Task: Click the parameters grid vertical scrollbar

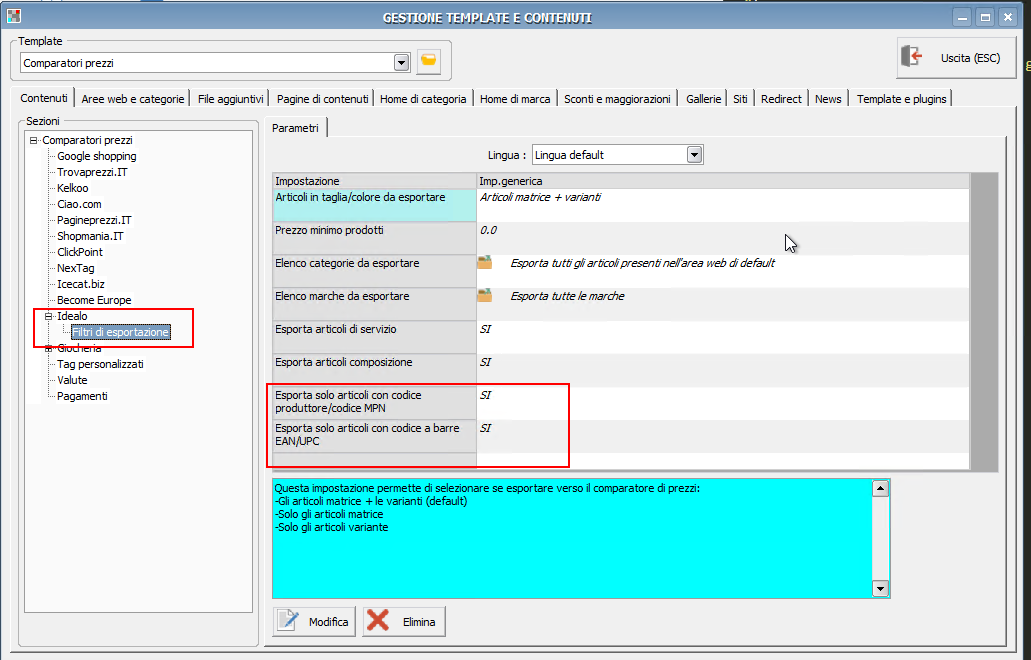Action: (x=984, y=321)
